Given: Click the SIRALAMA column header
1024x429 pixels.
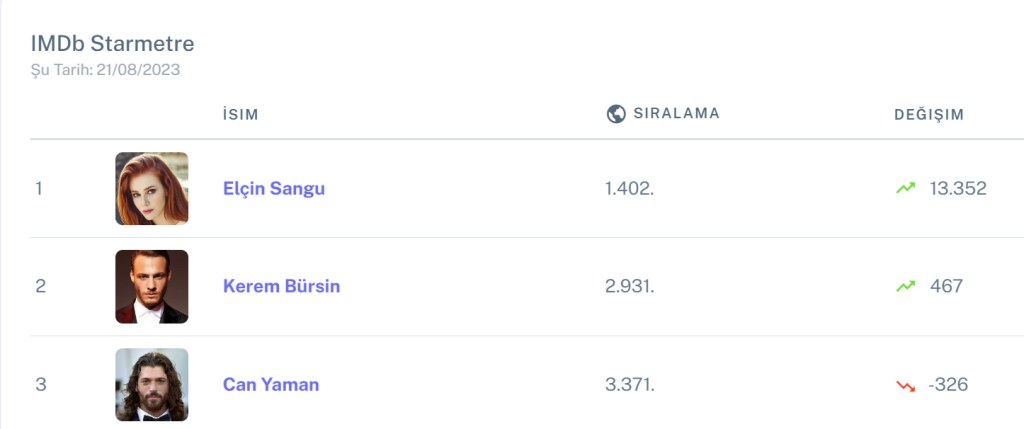Looking at the screenshot, I should click(676, 114).
